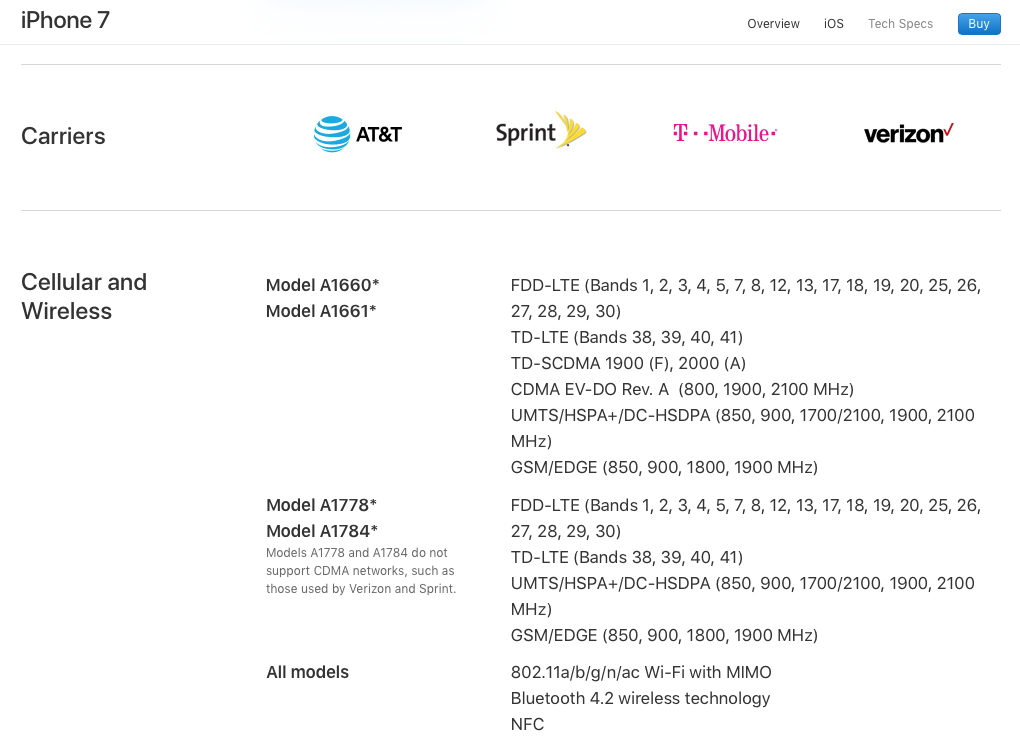This screenshot has height=755, width=1020.
Task: Click the CDMA networks footnote about Verizon and Sprint
Action: tap(361, 570)
